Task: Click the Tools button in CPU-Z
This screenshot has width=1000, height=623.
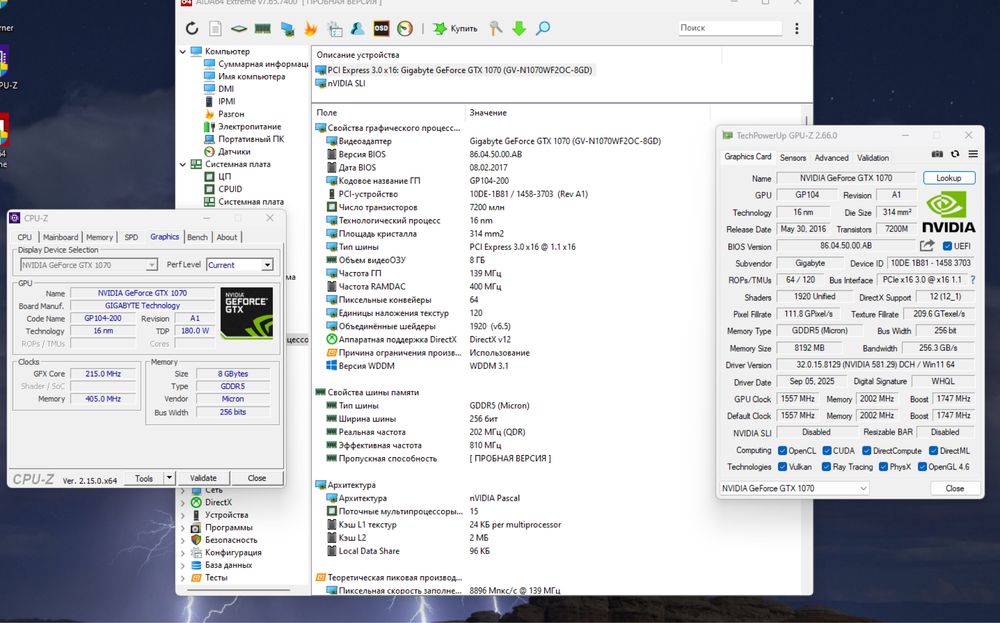Action: pyautogui.click(x=144, y=478)
